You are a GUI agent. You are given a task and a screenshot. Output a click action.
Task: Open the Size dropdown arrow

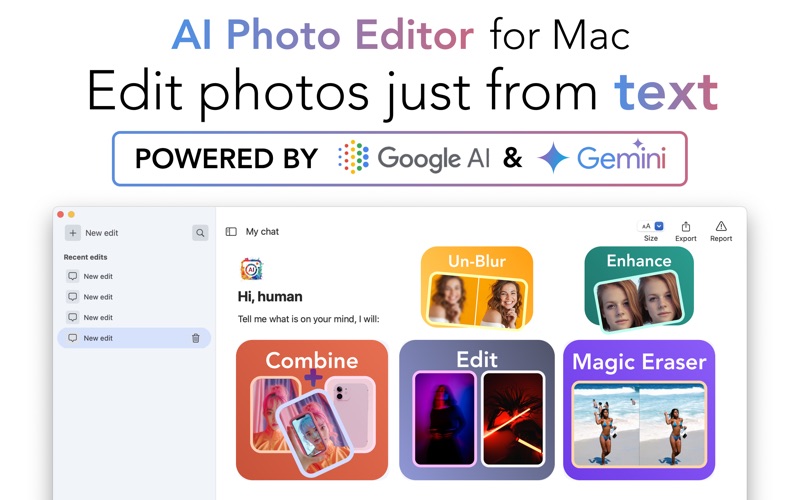coord(659,226)
